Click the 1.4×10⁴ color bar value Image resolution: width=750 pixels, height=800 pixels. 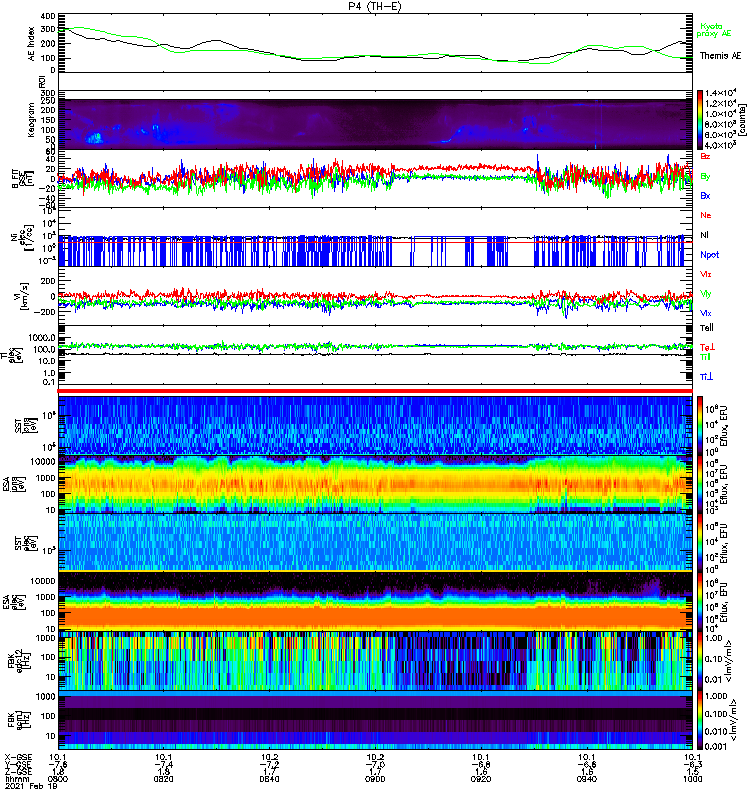(x=720, y=93)
